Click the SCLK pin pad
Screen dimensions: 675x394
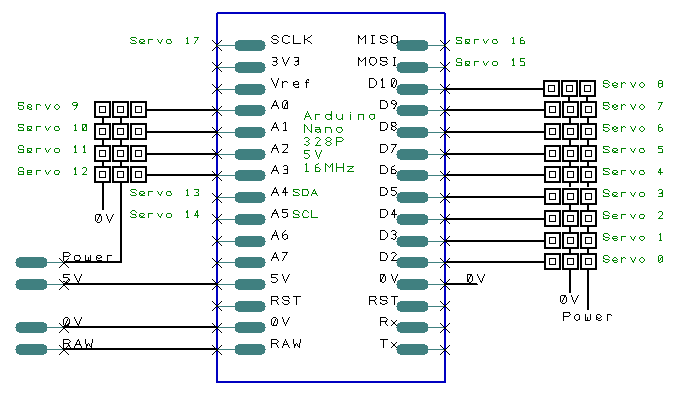tap(250, 45)
